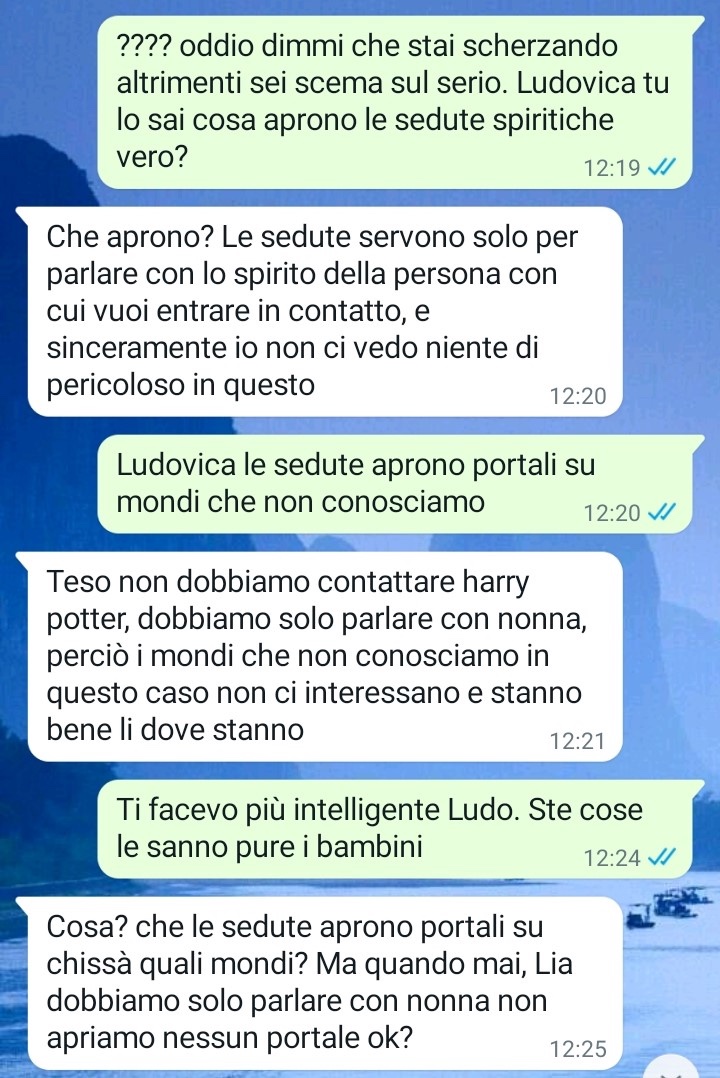The width and height of the screenshot is (720, 1078).
Task: Tap the read-receipt ticks beside 12:20
Action: tap(662, 512)
